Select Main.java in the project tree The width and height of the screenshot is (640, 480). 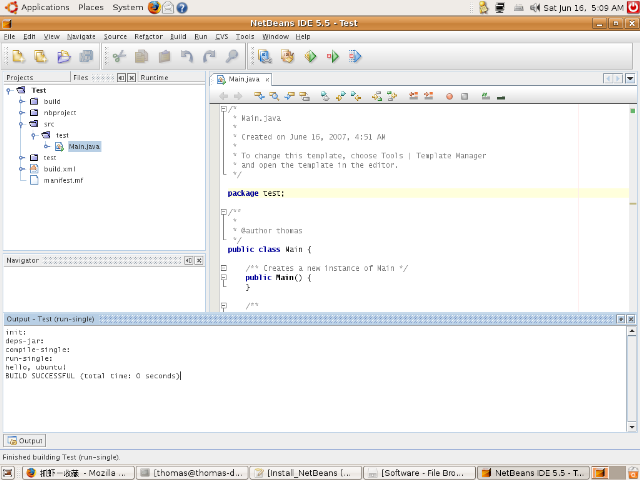(x=84, y=146)
